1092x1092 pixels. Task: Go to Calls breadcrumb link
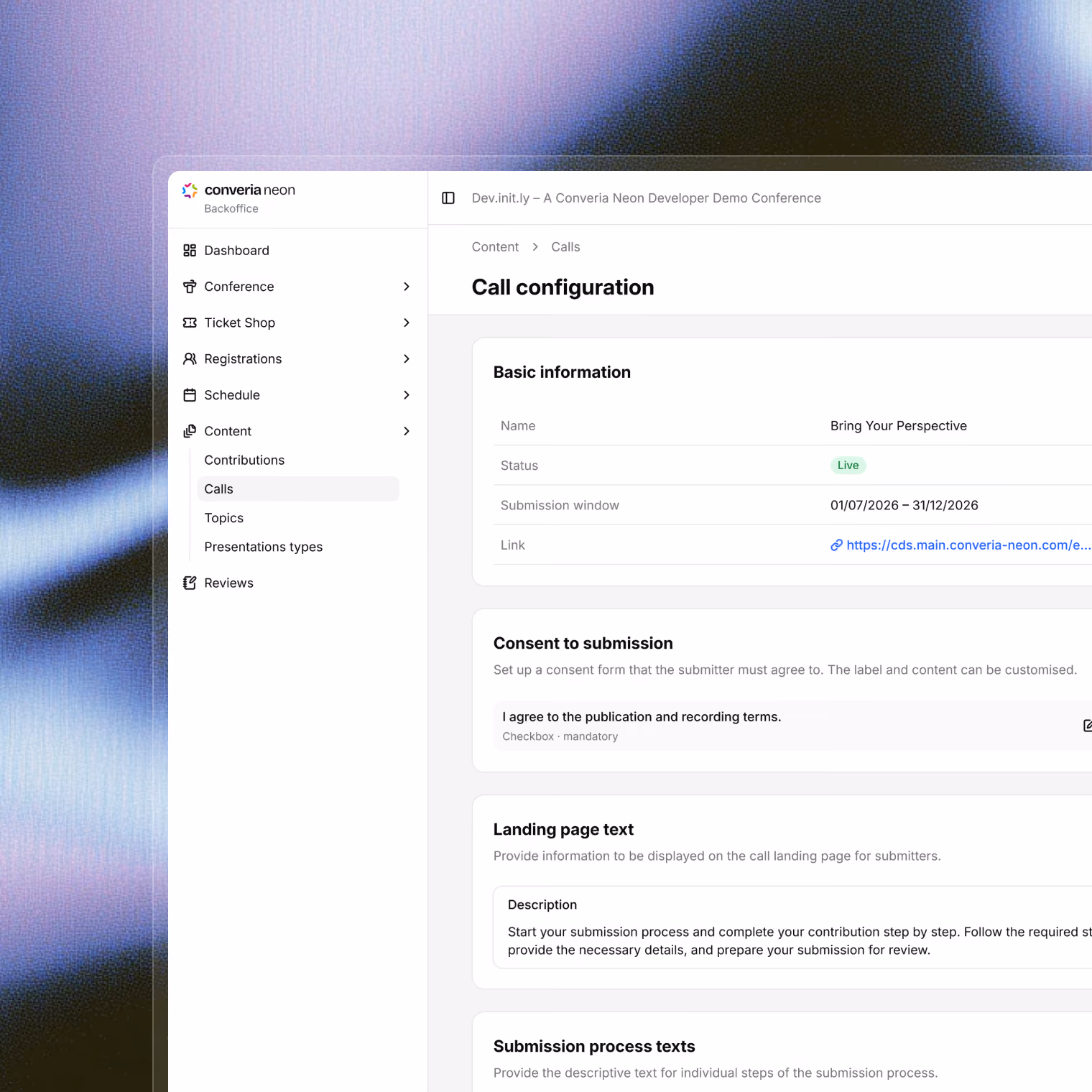565,247
